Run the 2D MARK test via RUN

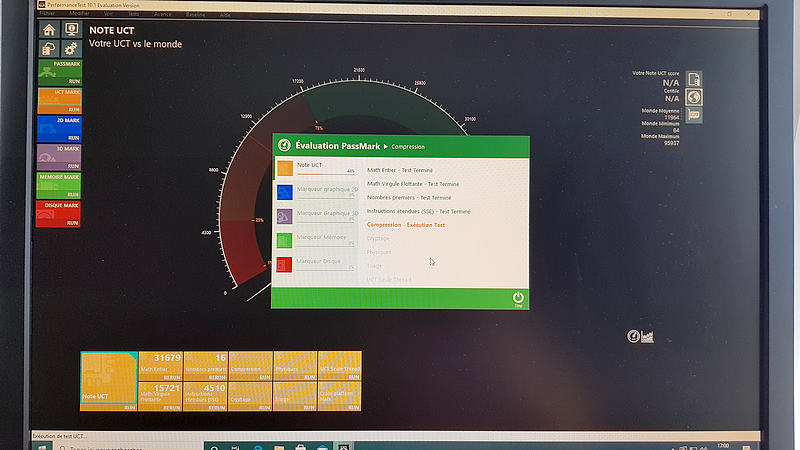tap(73, 138)
